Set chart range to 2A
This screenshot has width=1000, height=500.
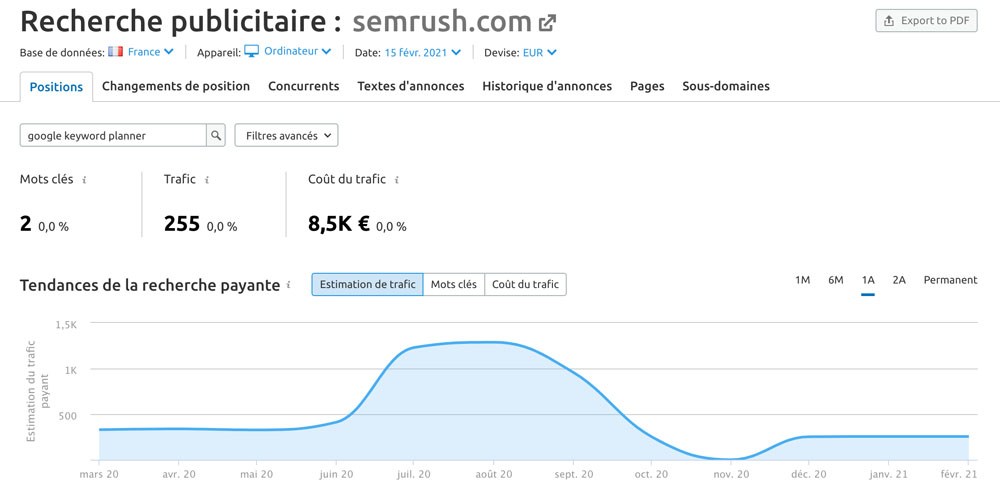pos(899,280)
